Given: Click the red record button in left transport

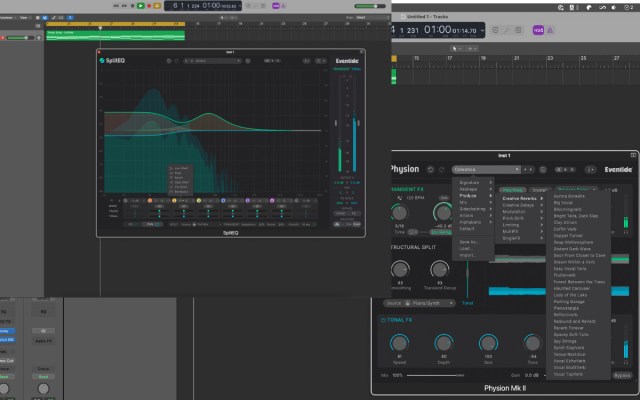Looking at the screenshot, I should pyautogui.click(x=149, y=6).
